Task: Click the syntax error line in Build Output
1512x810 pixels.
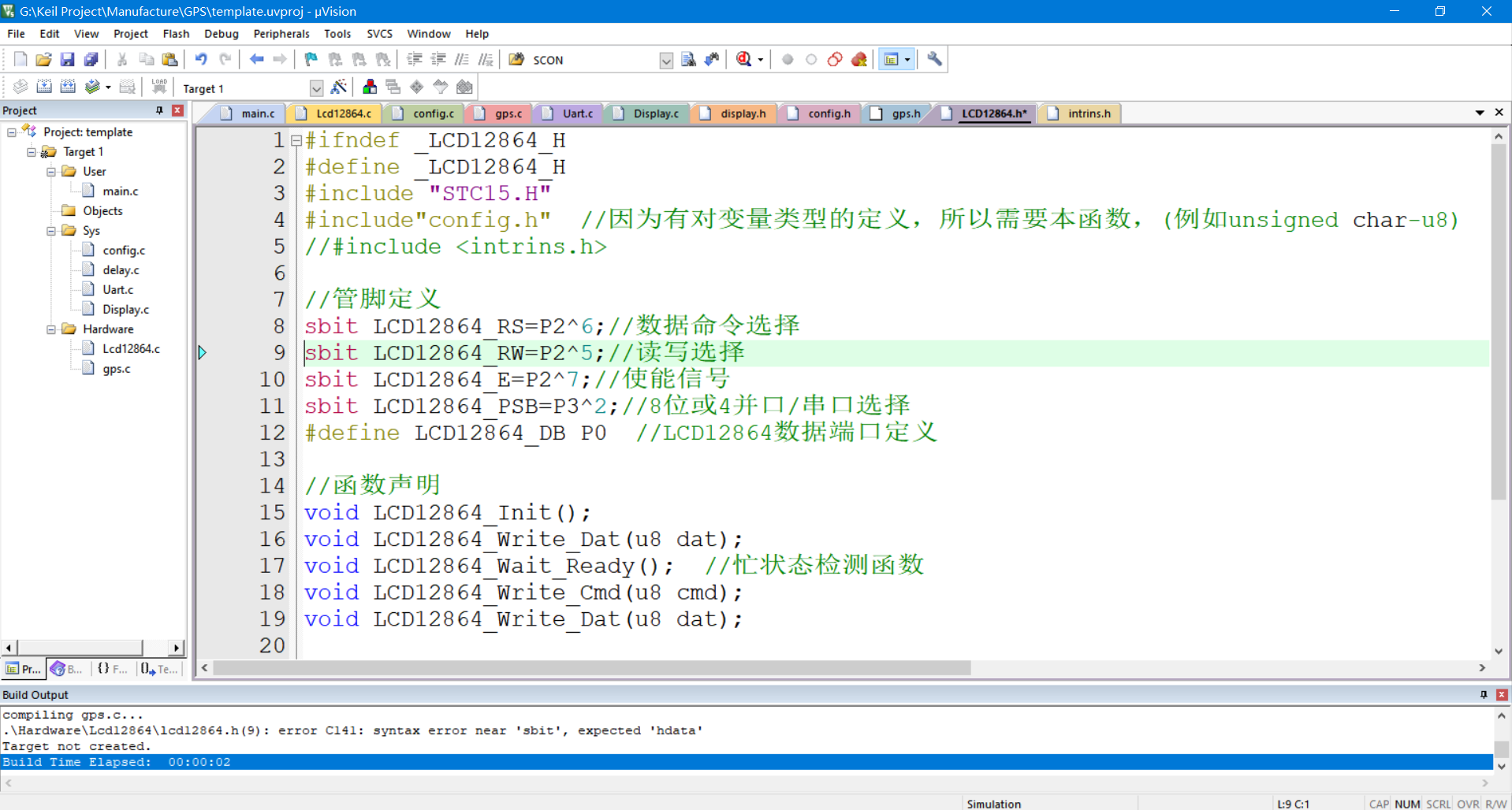Action: pos(352,730)
